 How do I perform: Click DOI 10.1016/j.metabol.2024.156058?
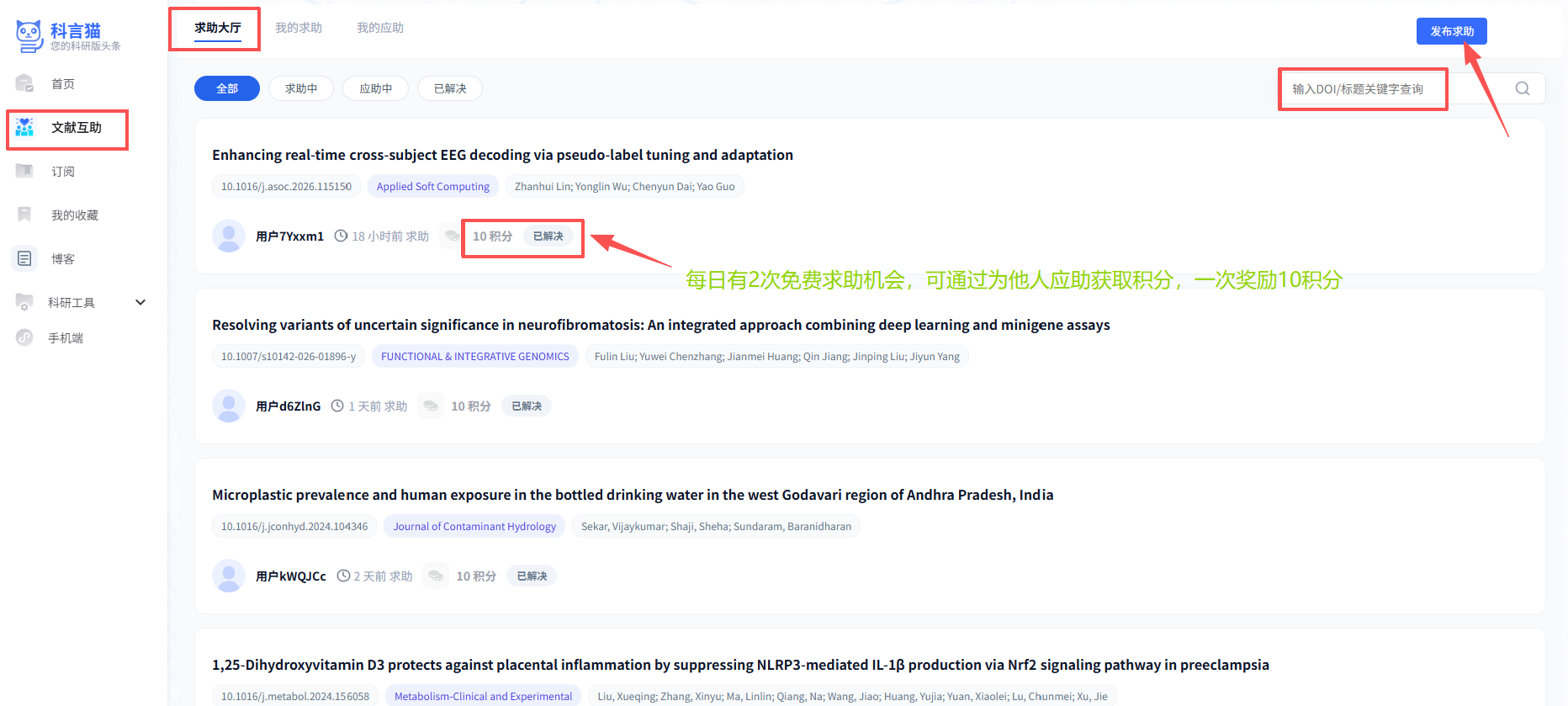(x=295, y=696)
